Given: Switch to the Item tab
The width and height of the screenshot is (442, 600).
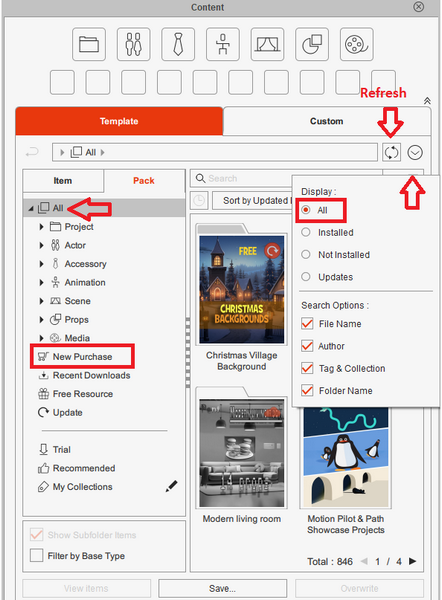Looking at the screenshot, I should 63,181.
